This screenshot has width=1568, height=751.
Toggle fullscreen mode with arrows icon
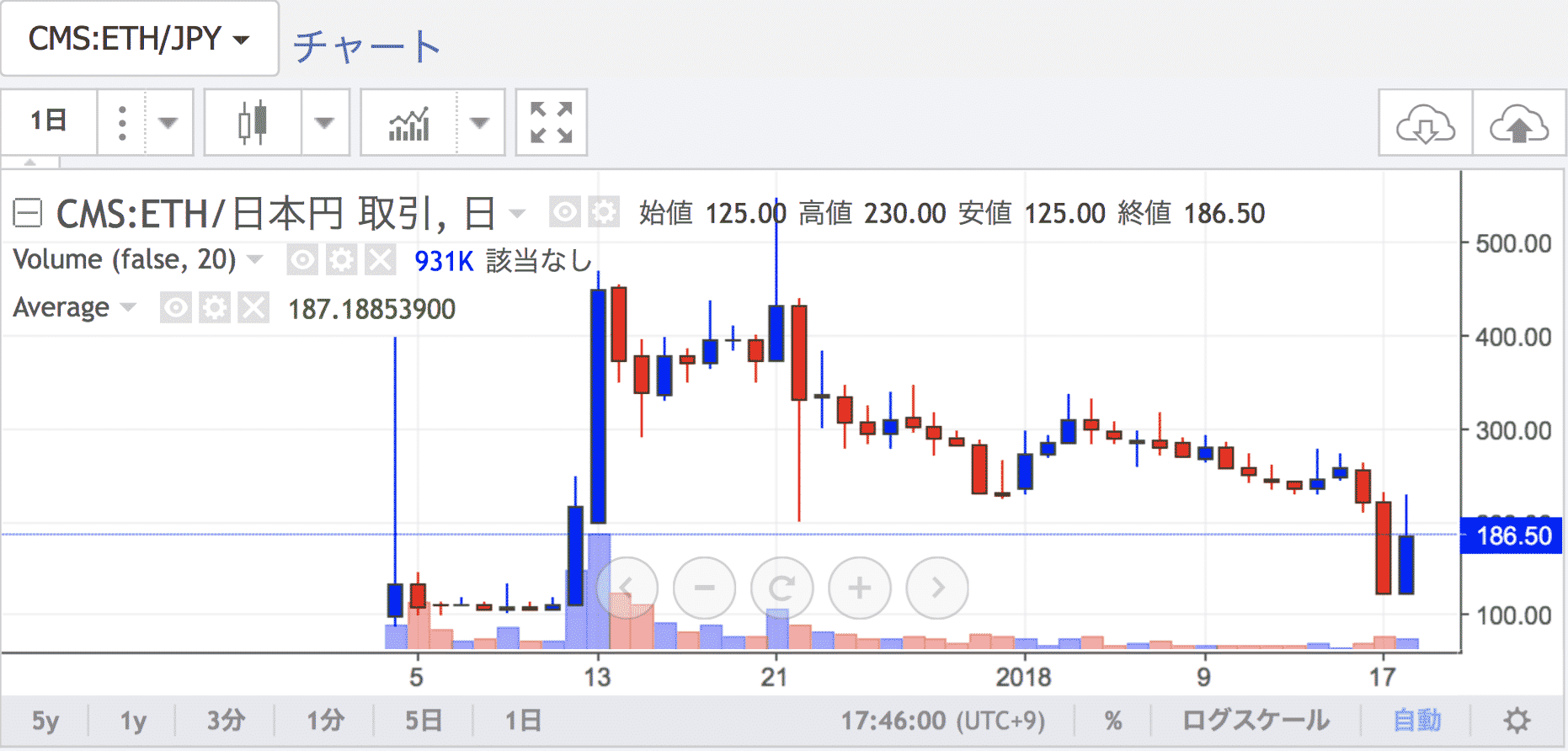552,123
